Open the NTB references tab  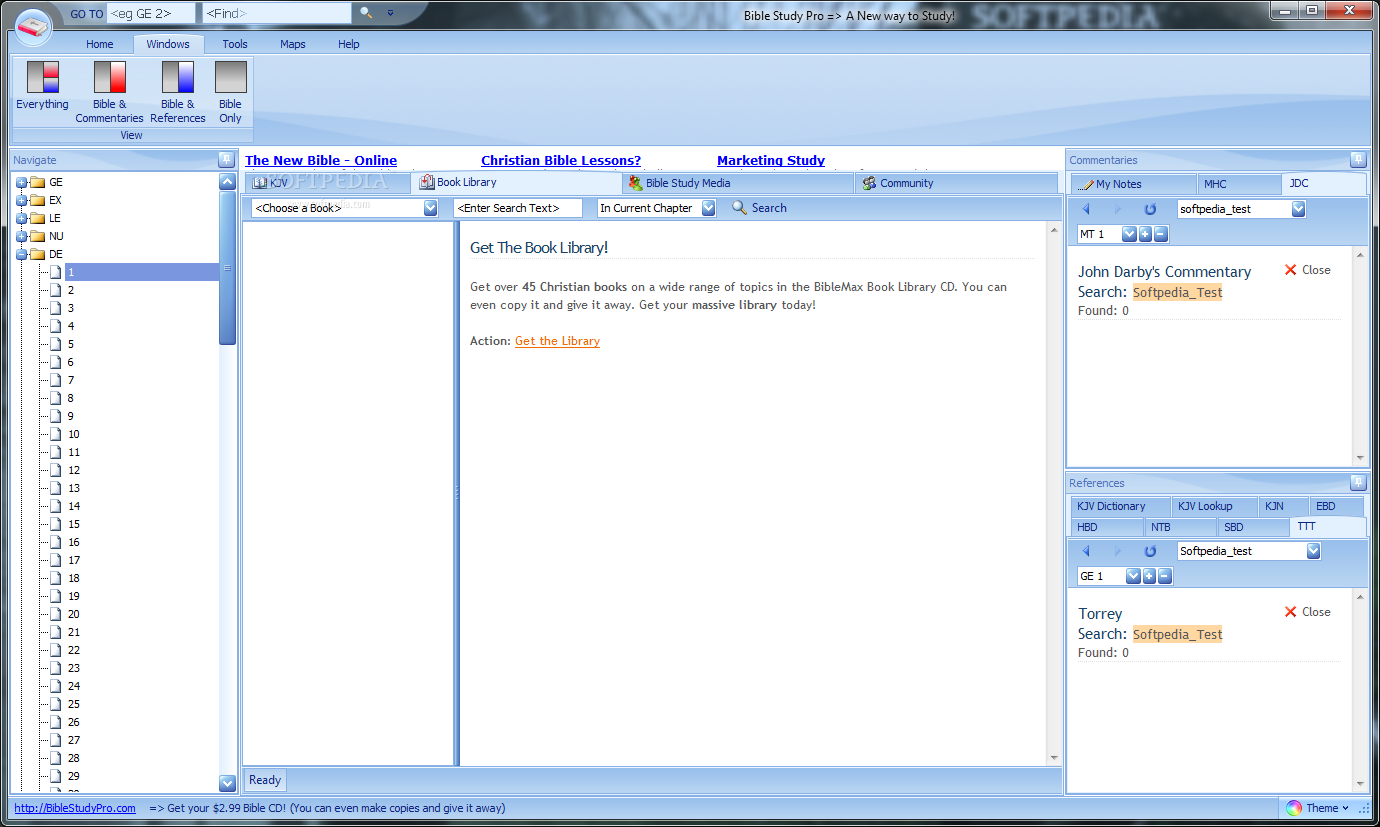point(1180,527)
